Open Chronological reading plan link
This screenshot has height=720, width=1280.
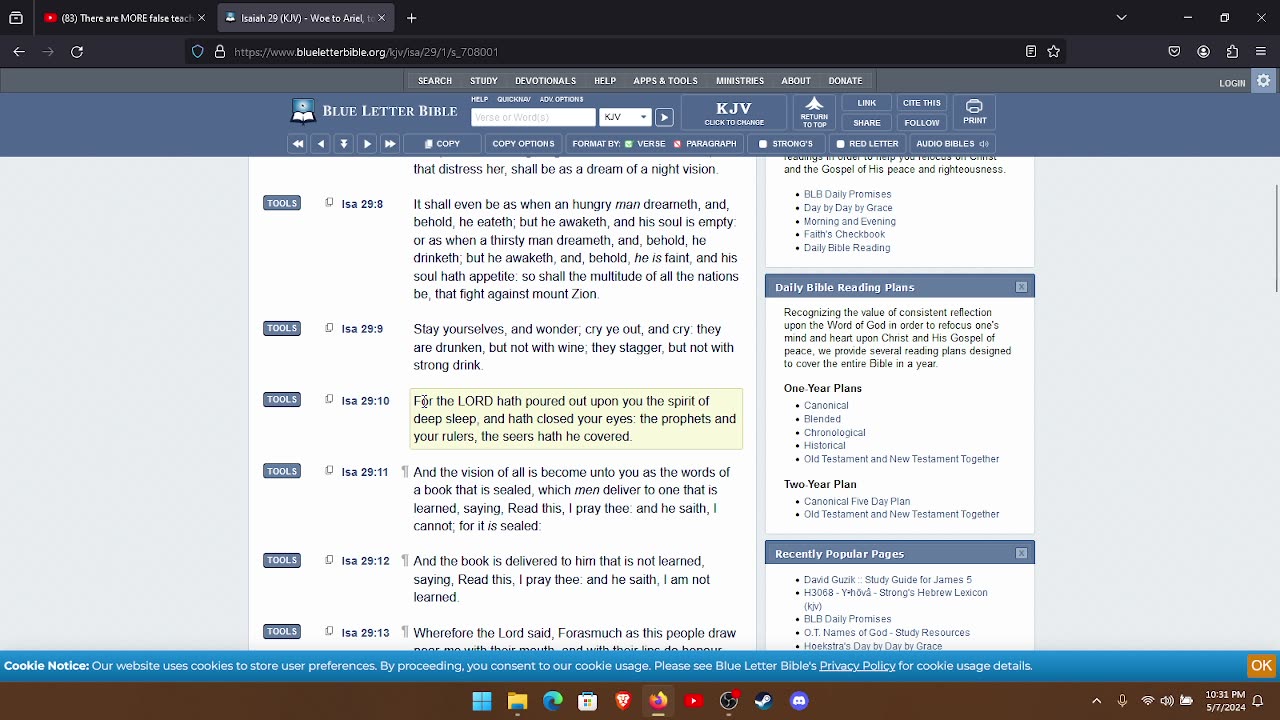click(x=835, y=433)
